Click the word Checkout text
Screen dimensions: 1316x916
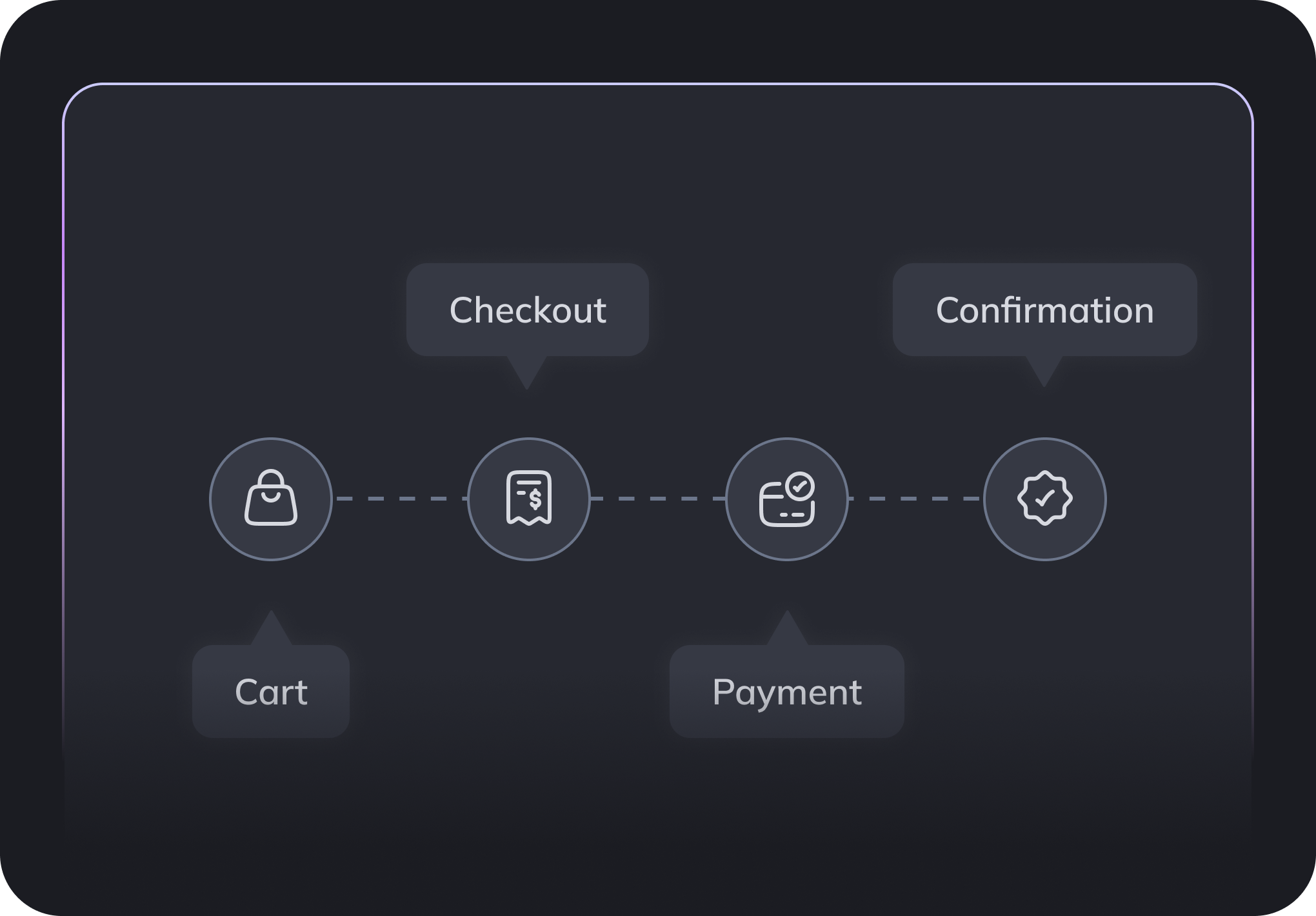click(x=528, y=310)
